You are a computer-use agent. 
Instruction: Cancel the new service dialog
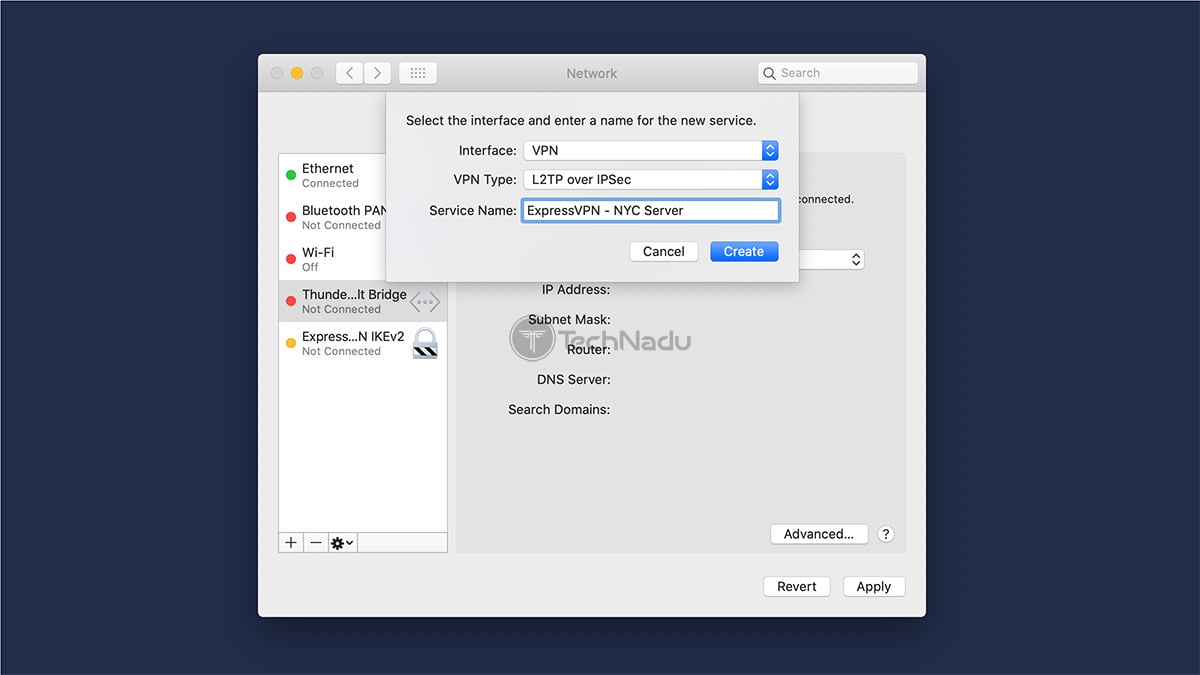tap(663, 252)
